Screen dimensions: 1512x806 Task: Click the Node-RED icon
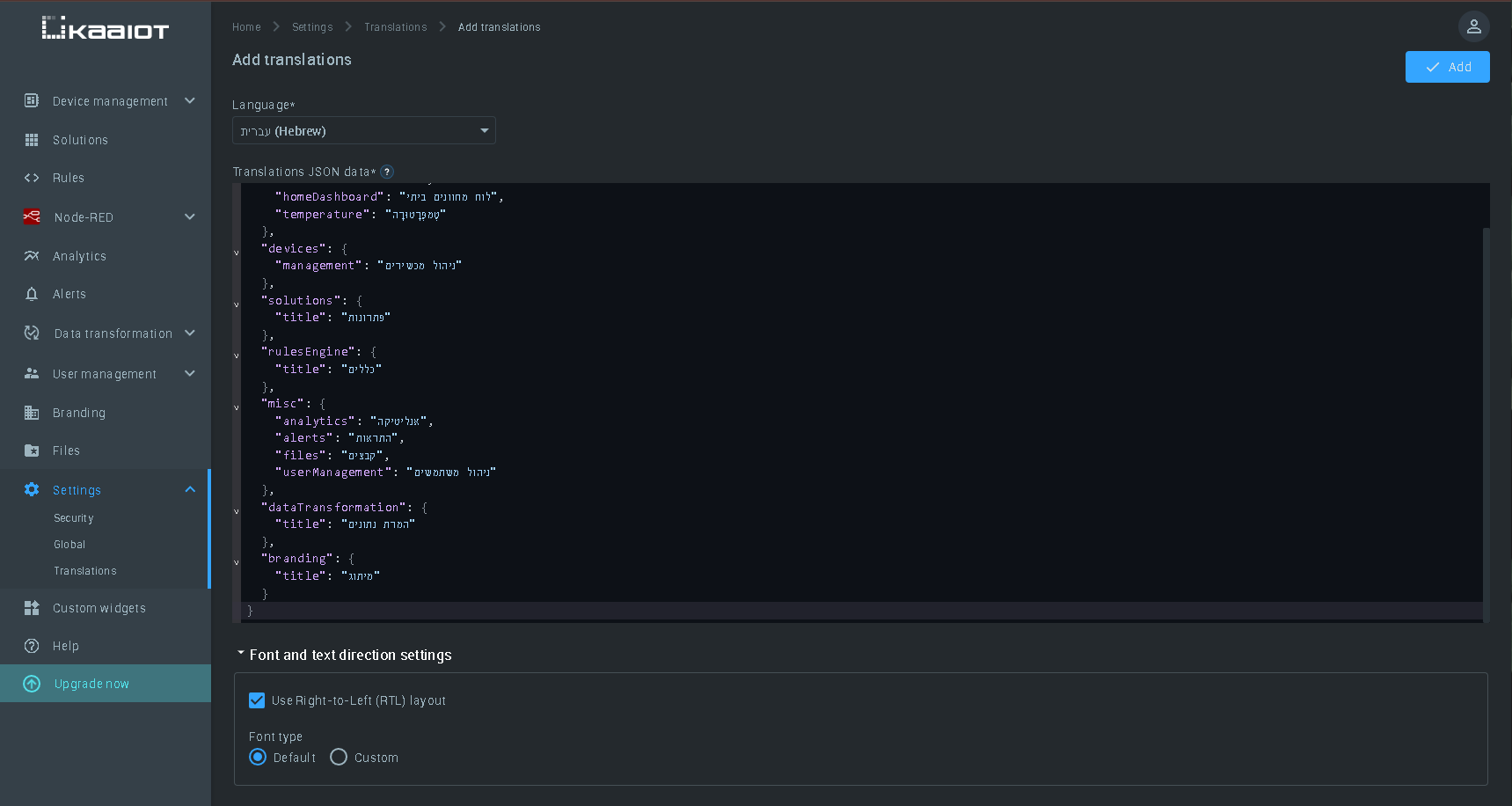32,216
